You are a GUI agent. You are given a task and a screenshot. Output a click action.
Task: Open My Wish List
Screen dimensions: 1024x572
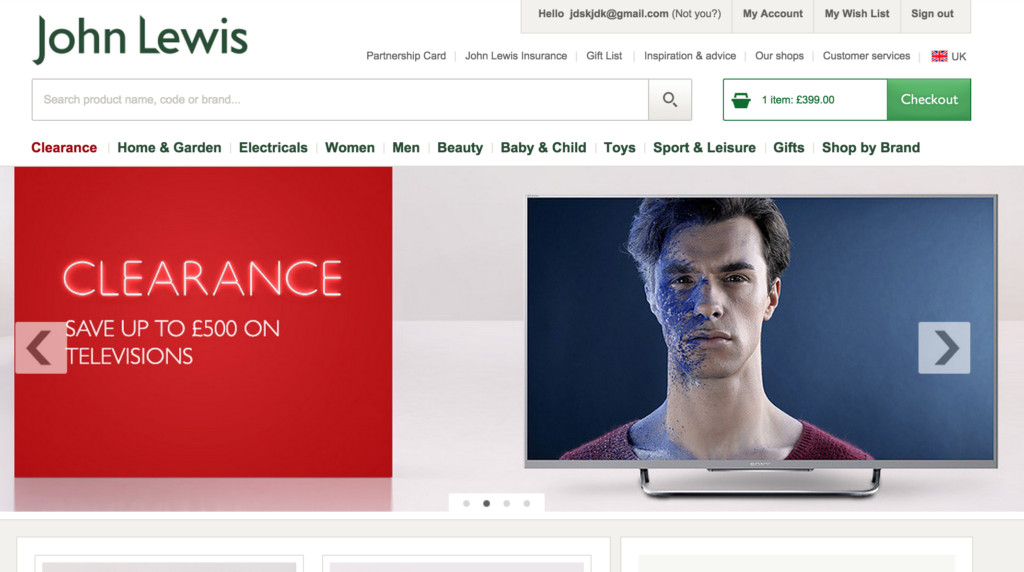click(x=857, y=14)
